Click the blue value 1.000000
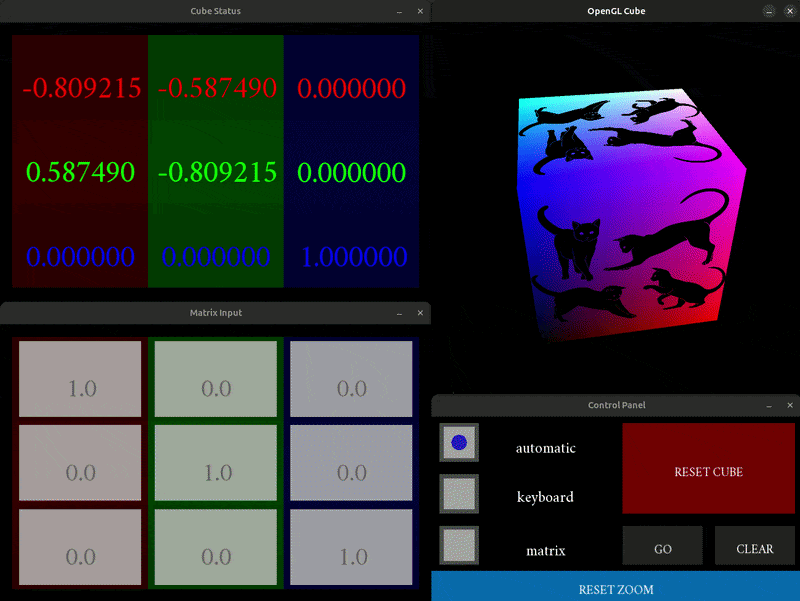The width and height of the screenshot is (800, 601). click(x=354, y=257)
